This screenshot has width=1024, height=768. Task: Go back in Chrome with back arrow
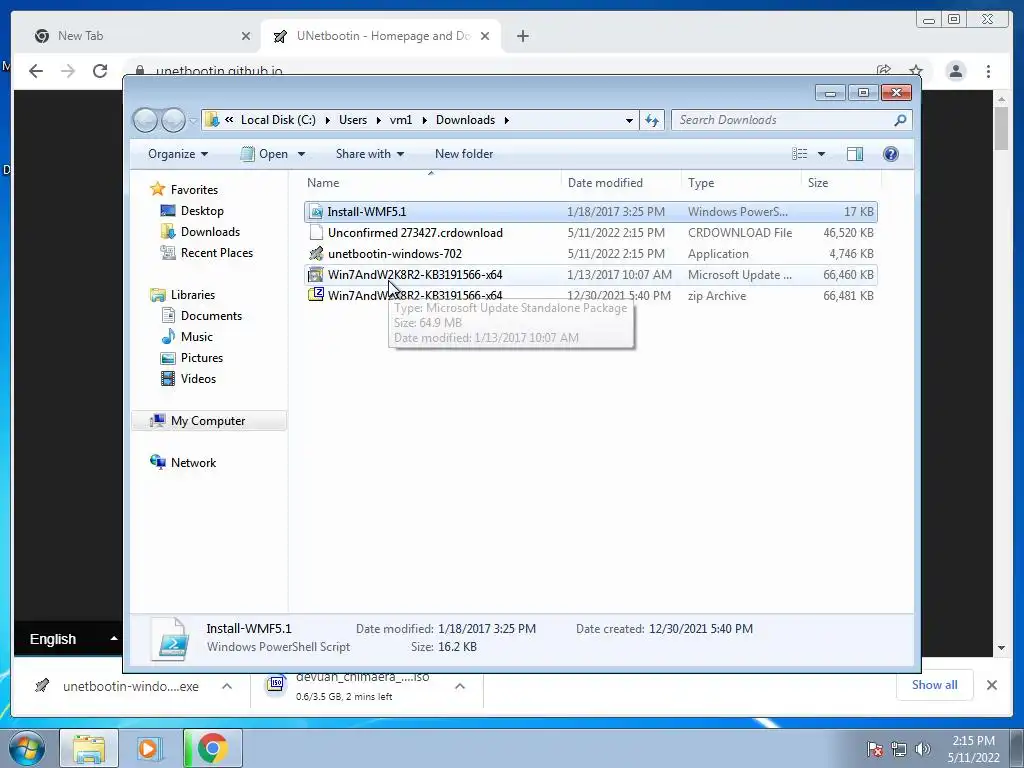[36, 71]
